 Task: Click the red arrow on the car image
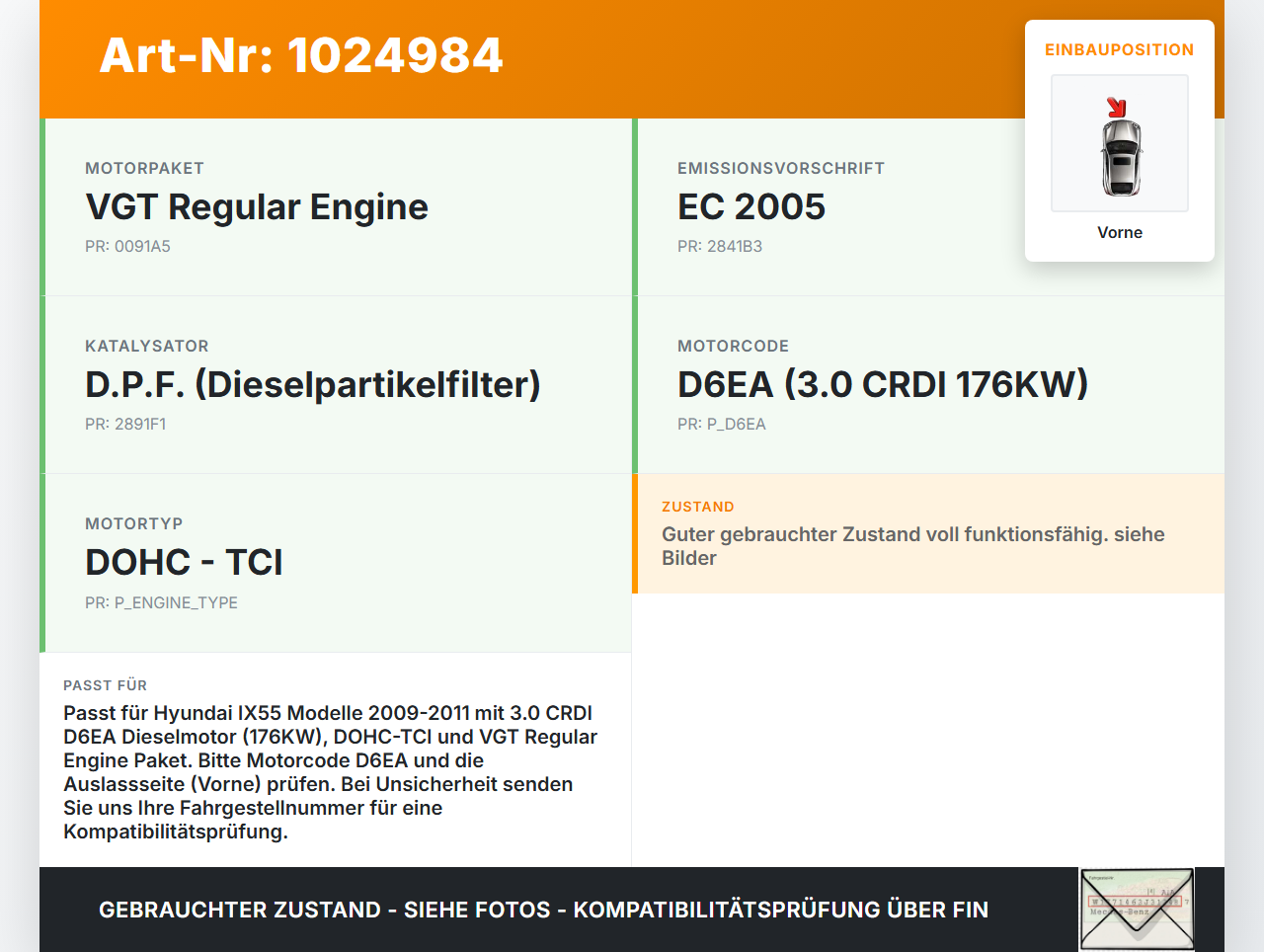(1116, 108)
